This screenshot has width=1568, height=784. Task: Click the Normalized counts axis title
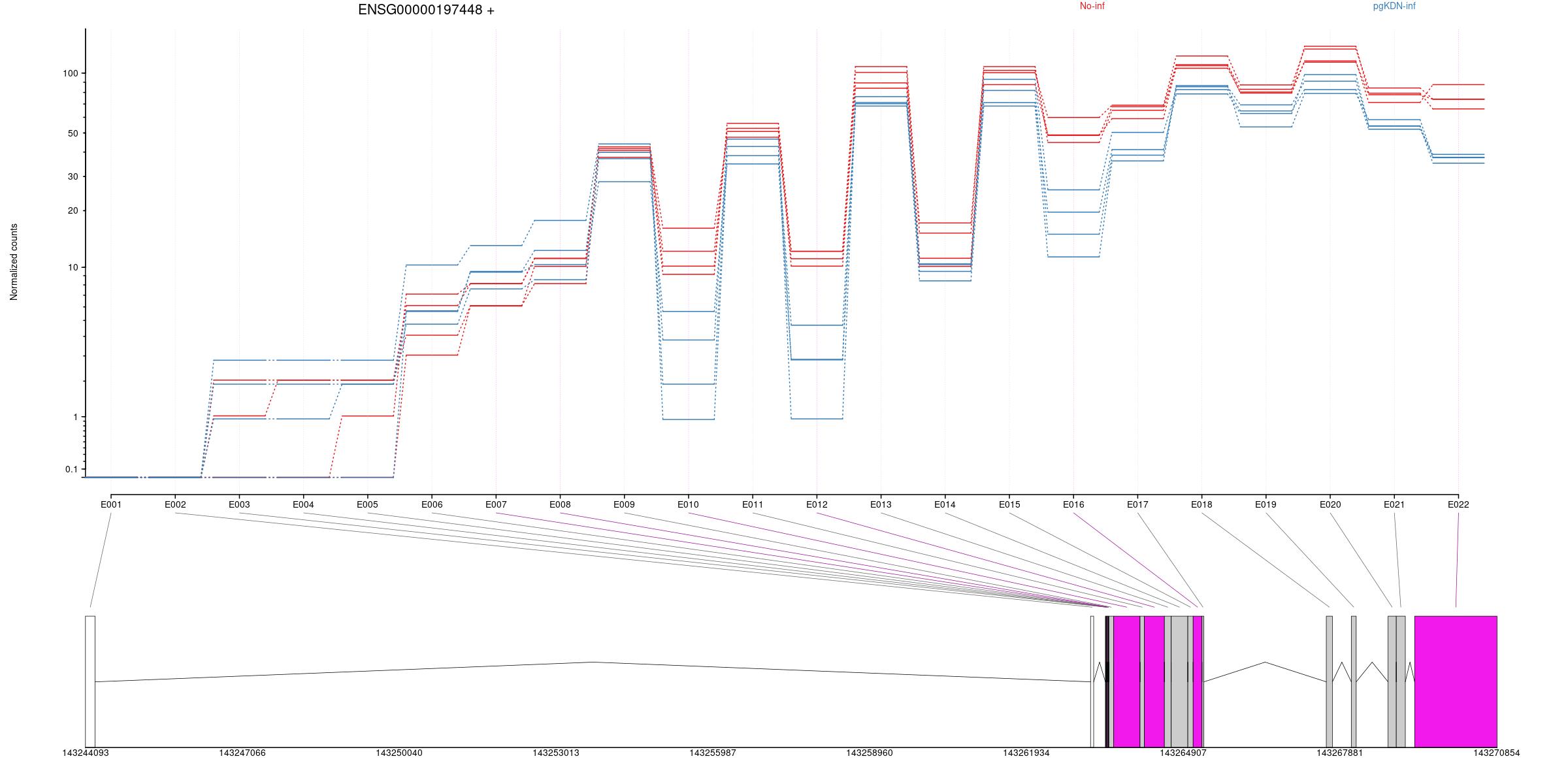pyautogui.click(x=14, y=262)
